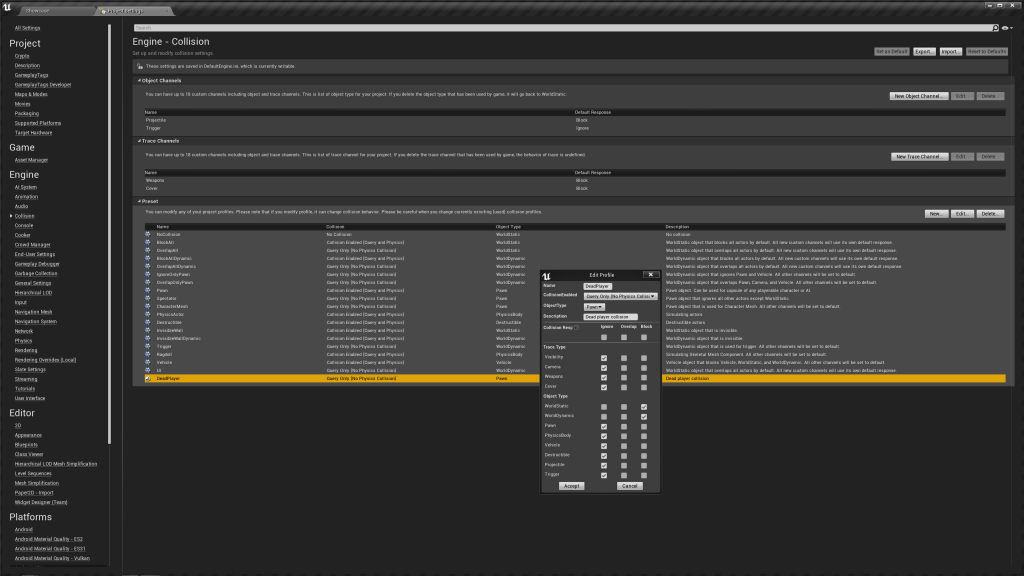
Task: Click the Collision Response help icon
Action: point(577,327)
